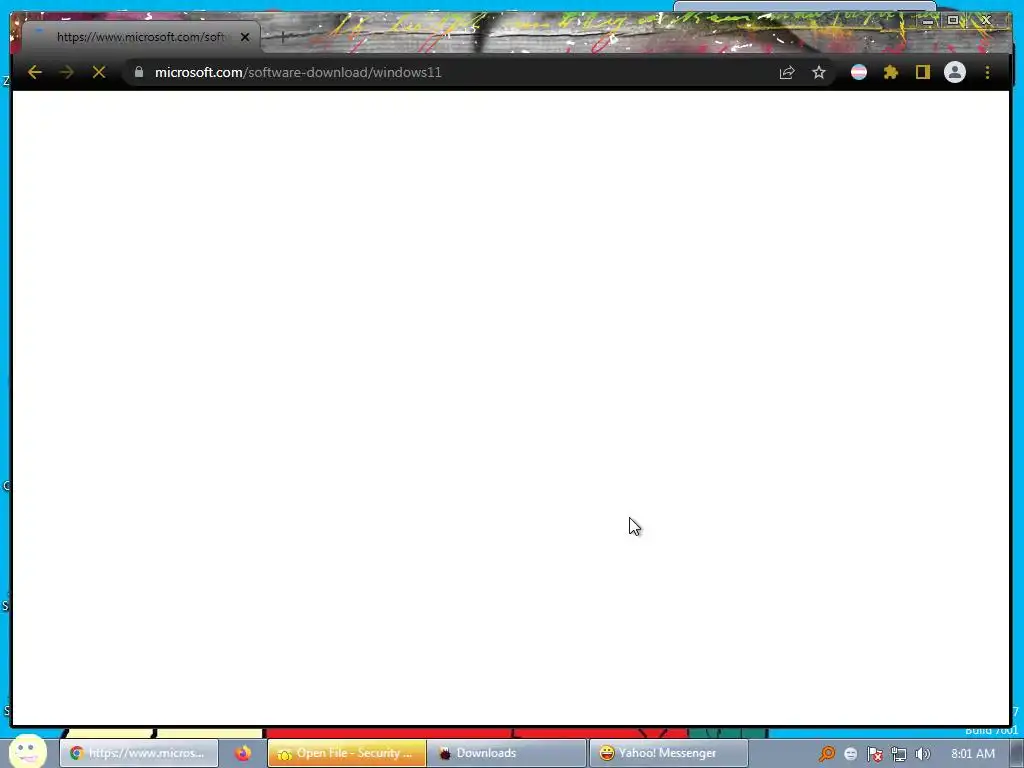Open Chrome's three-dot menu
Image resolution: width=1024 pixels, height=768 pixels.
click(x=987, y=72)
